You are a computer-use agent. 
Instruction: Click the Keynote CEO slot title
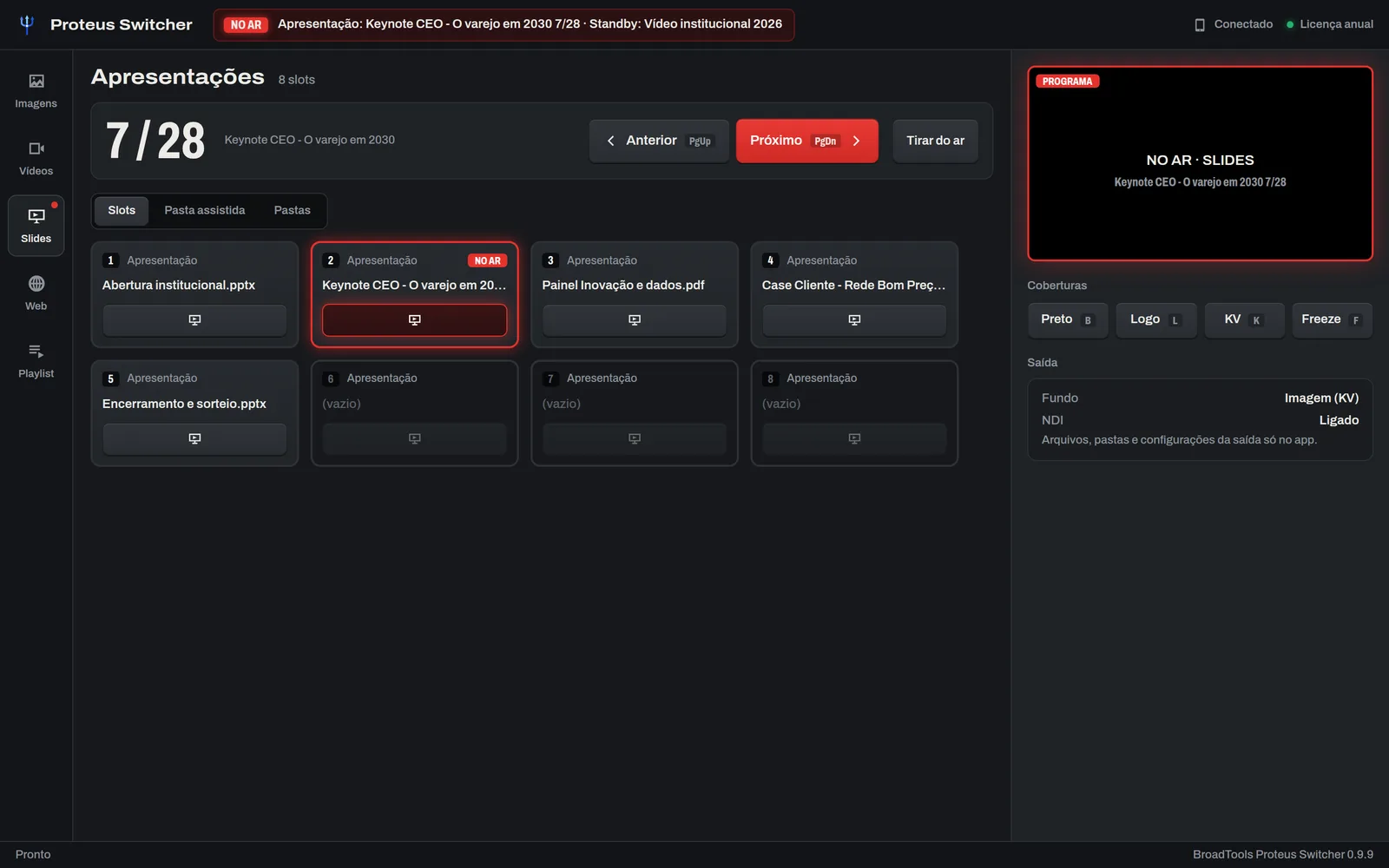pos(414,286)
